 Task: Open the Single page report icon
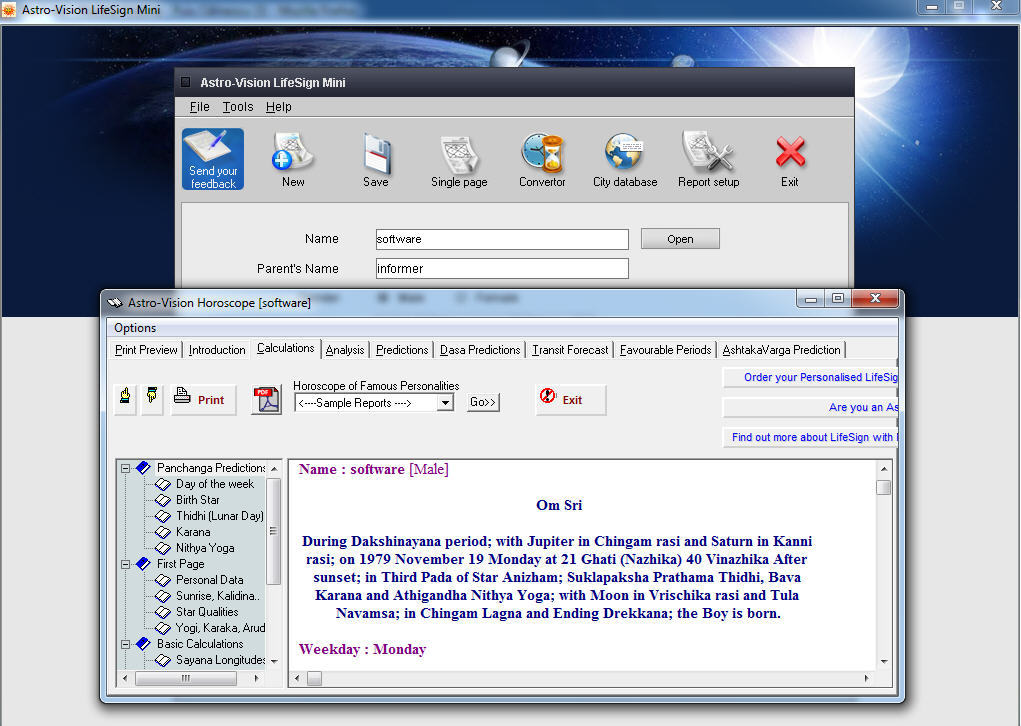pos(459,157)
